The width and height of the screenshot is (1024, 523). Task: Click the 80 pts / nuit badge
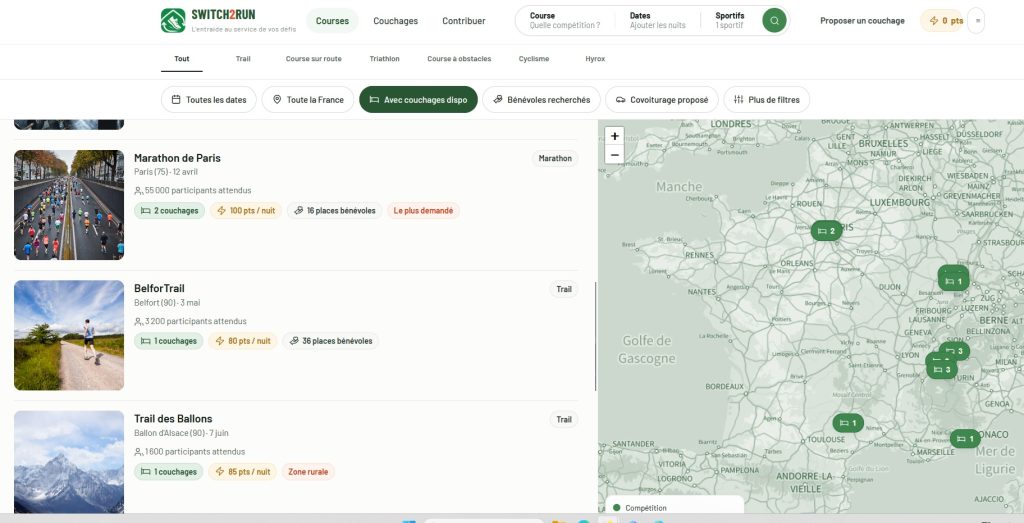[x=243, y=341]
